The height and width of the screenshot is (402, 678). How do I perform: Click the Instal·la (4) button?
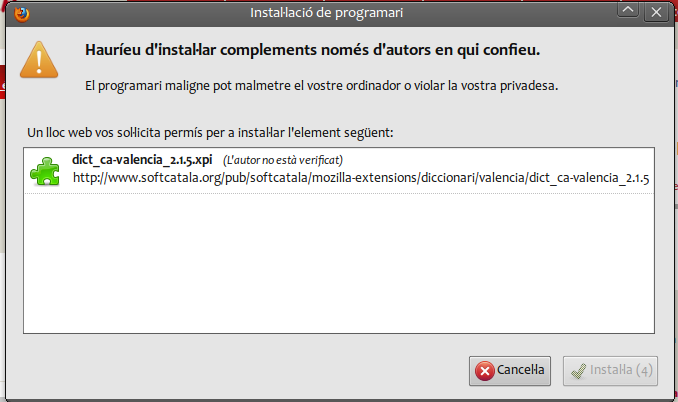[610, 371]
